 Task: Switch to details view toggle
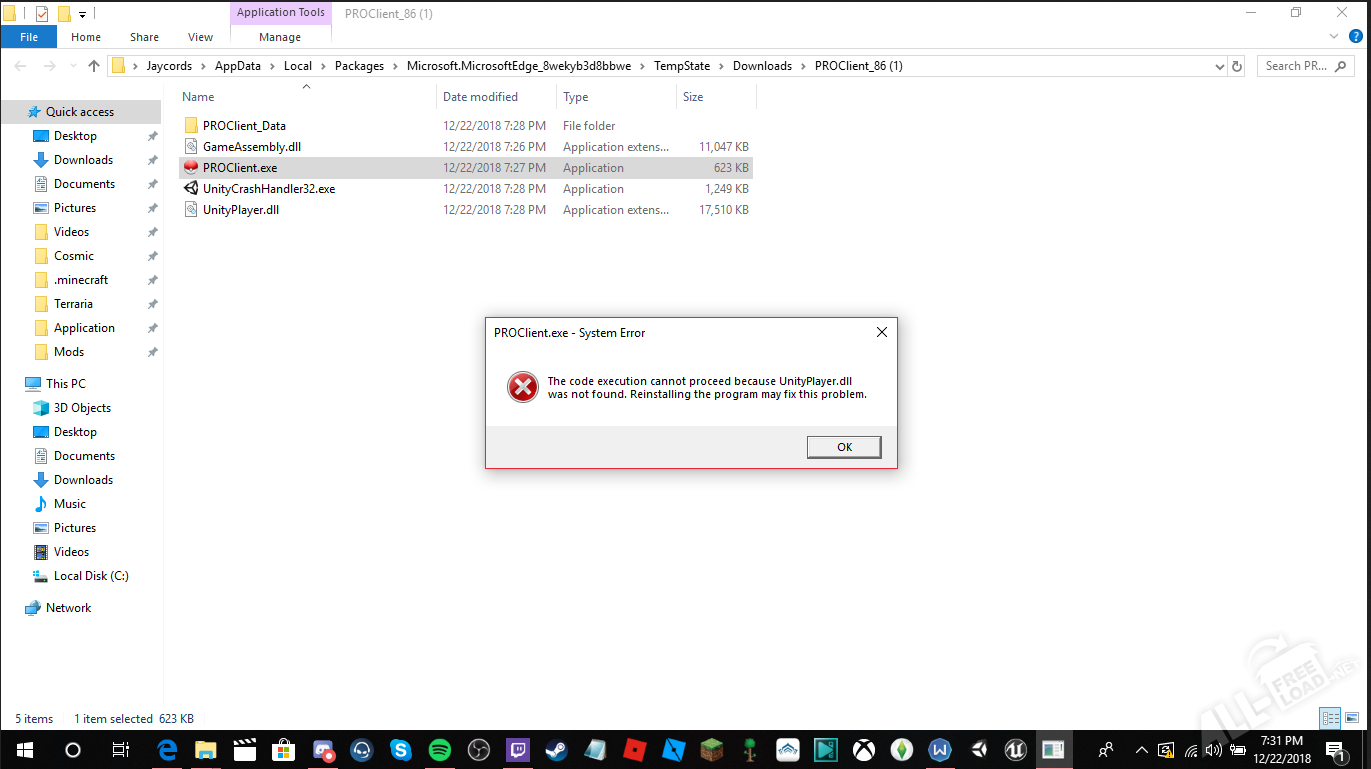click(x=1331, y=718)
